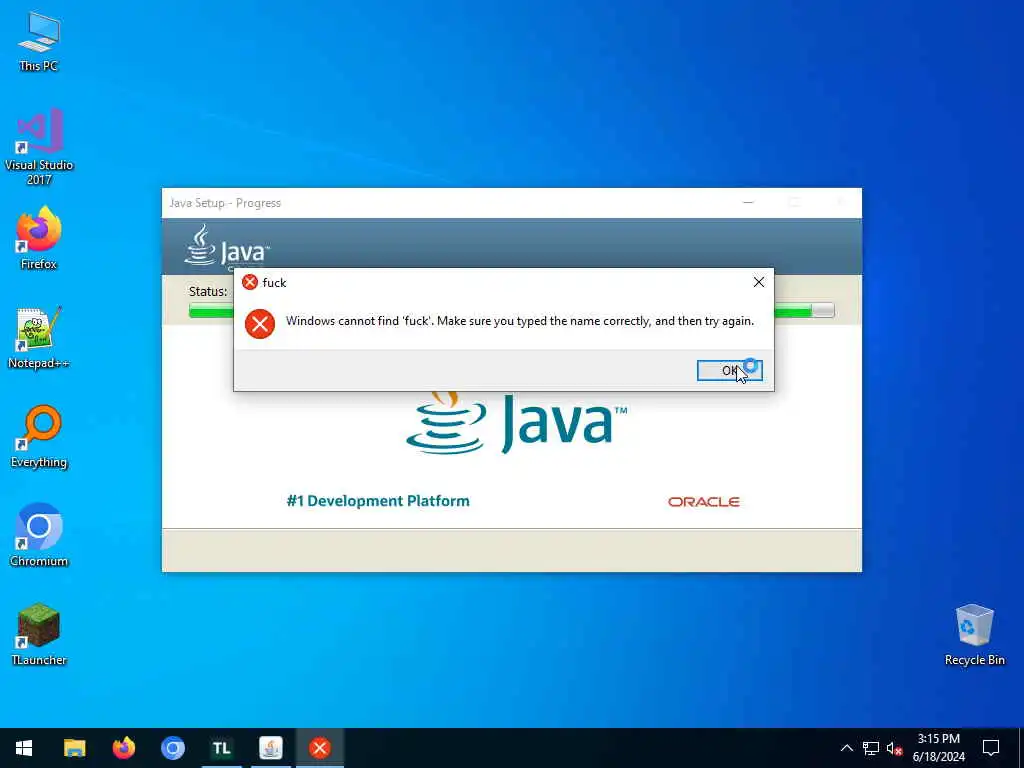
Task: Open the Firefox desktop shortcut
Action: 39,238
